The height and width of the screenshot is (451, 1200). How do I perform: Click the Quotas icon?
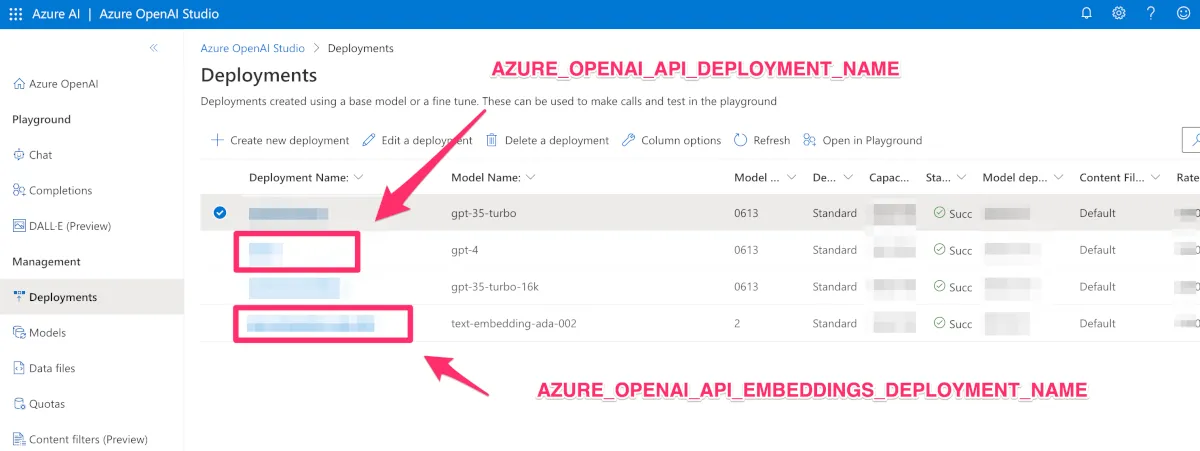19,404
